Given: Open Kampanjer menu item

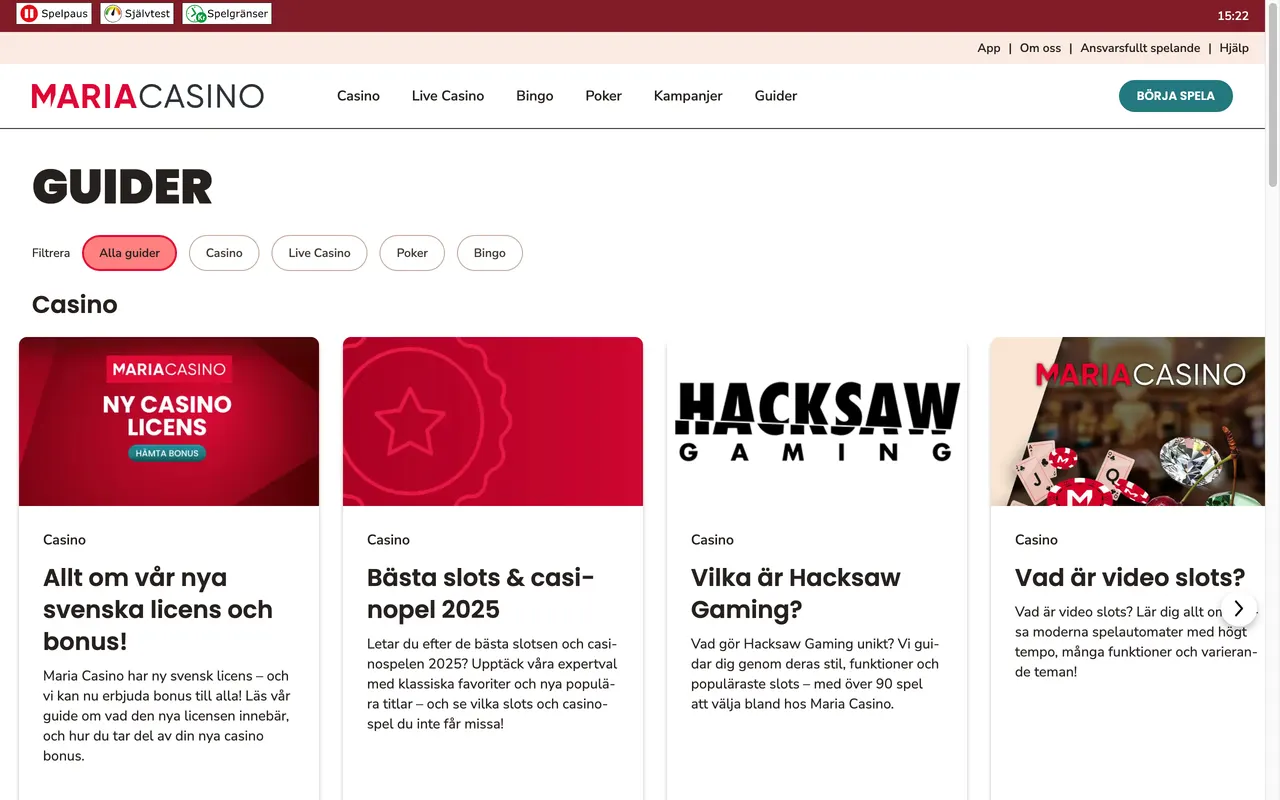Looking at the screenshot, I should pyautogui.click(x=688, y=96).
